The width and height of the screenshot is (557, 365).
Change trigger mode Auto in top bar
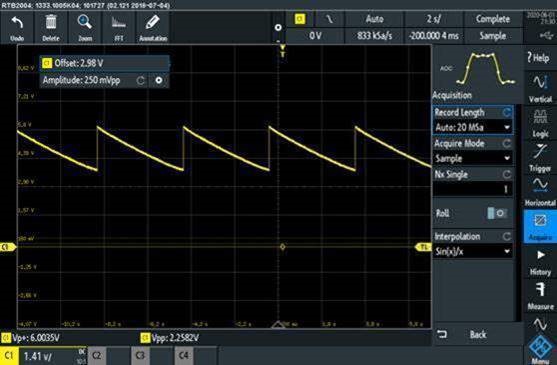click(374, 19)
